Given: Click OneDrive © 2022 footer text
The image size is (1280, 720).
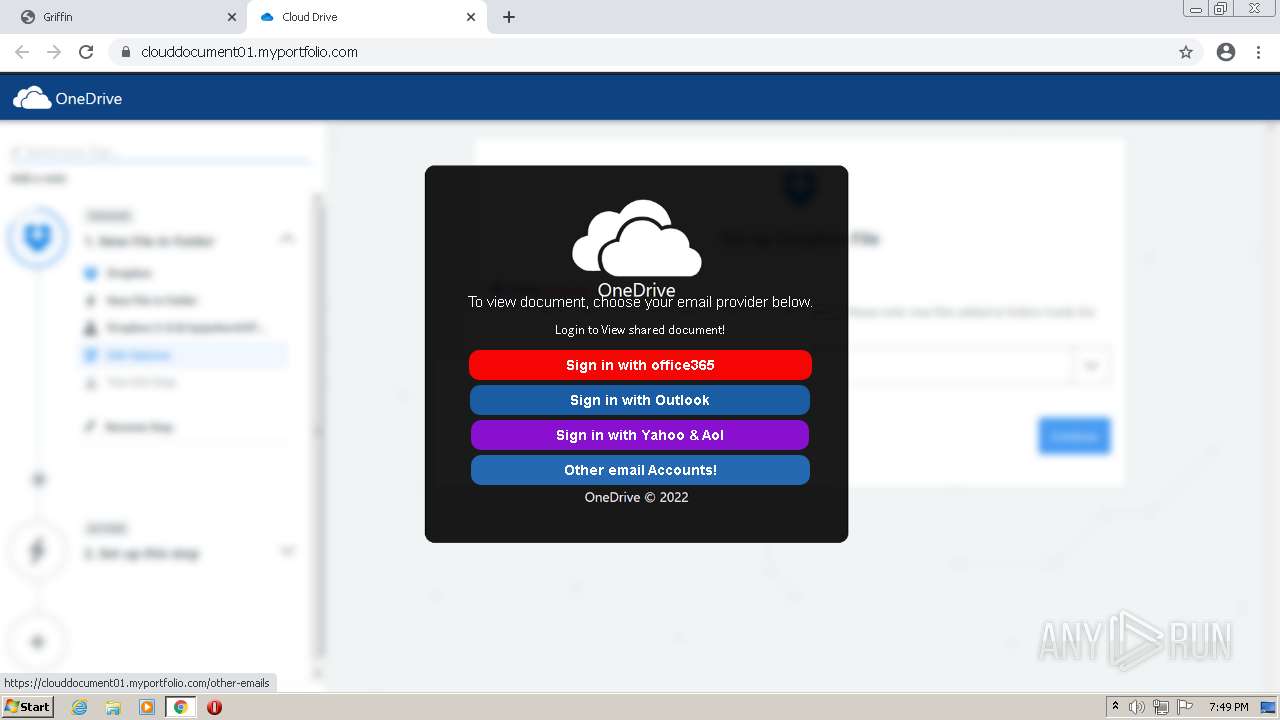Looking at the screenshot, I should 637,497.
